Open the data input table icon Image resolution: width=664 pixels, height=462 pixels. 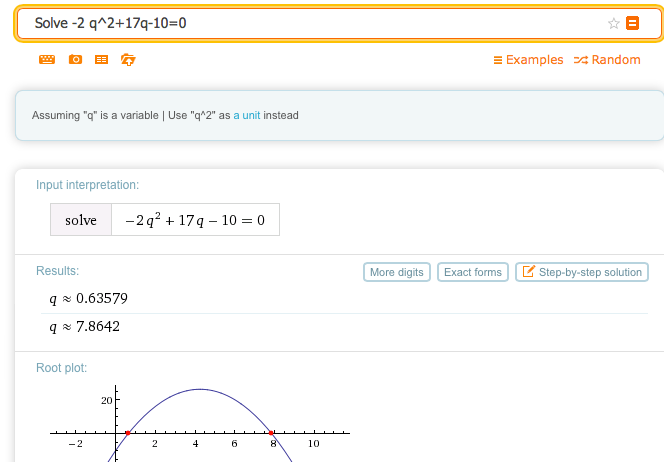pyautogui.click(x=101, y=60)
